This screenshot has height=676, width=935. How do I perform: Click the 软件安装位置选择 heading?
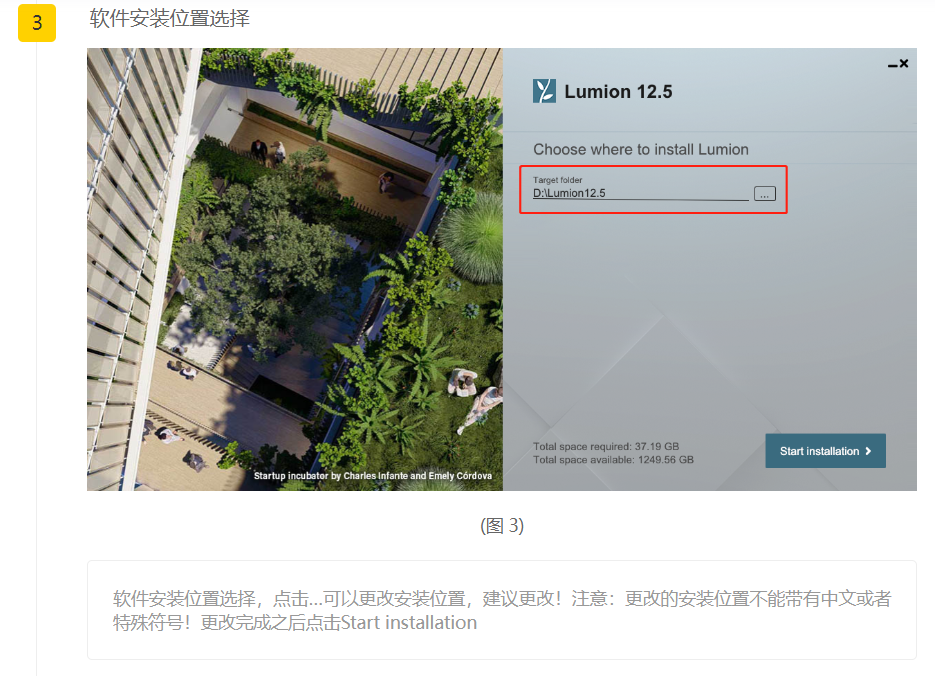coord(169,18)
